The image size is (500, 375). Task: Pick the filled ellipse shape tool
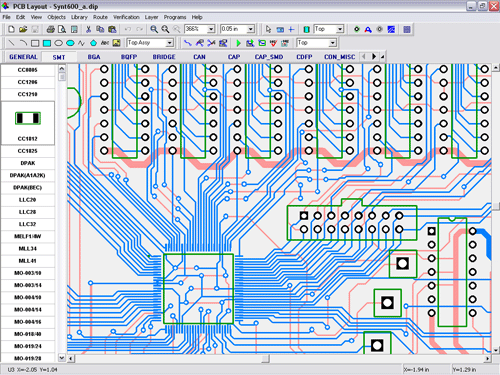[70, 43]
